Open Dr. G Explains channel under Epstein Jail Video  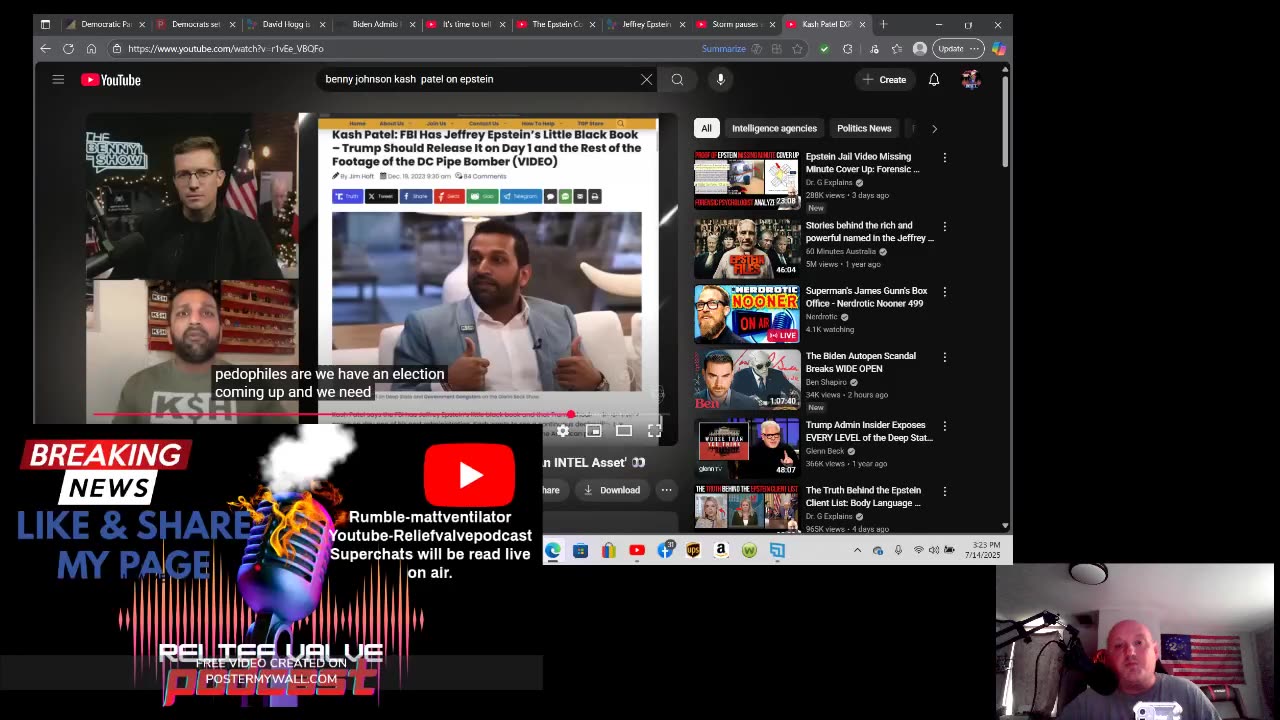click(x=829, y=183)
